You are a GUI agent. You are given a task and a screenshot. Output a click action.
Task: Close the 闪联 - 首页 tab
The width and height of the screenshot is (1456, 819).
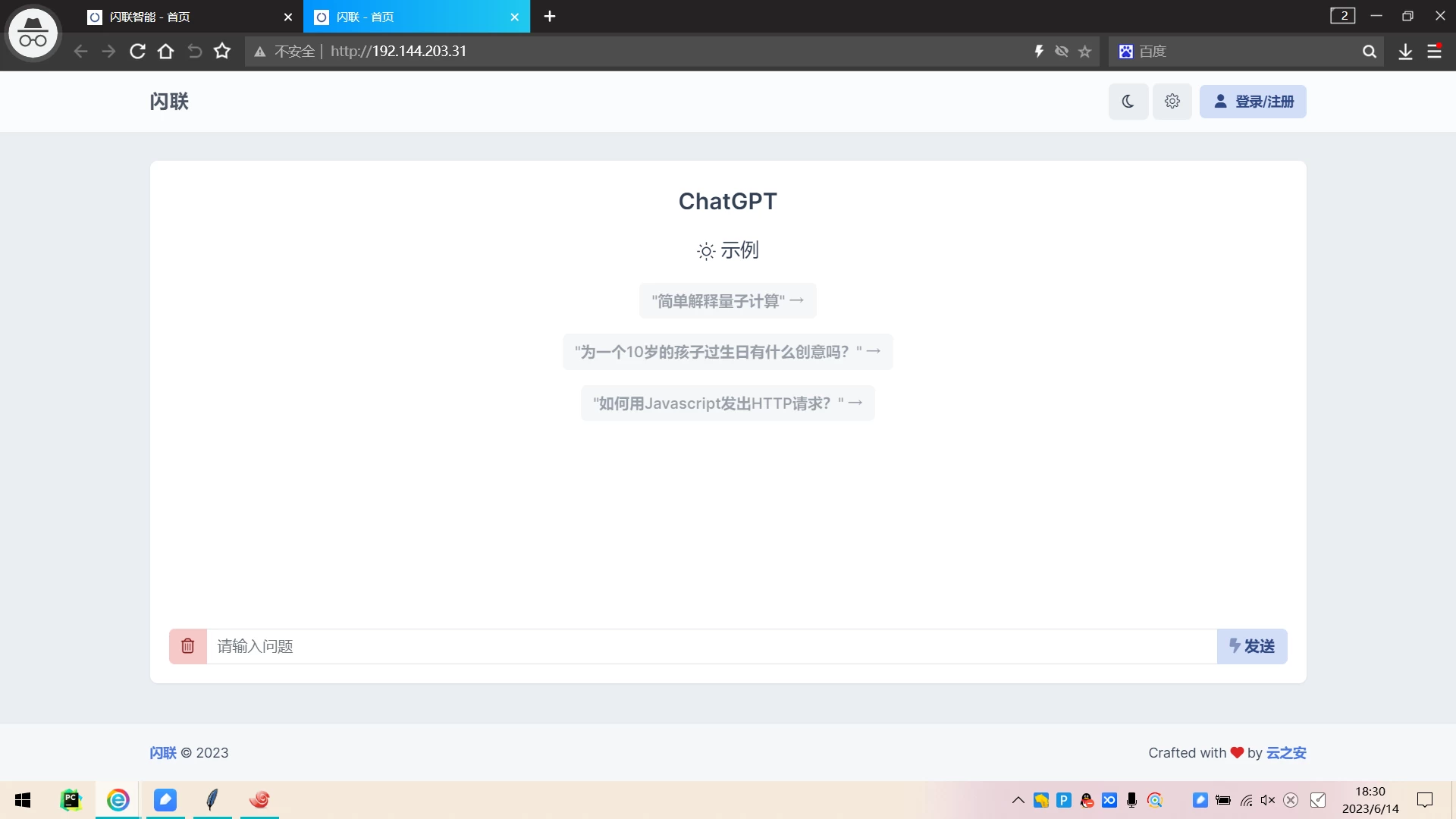coord(515,17)
